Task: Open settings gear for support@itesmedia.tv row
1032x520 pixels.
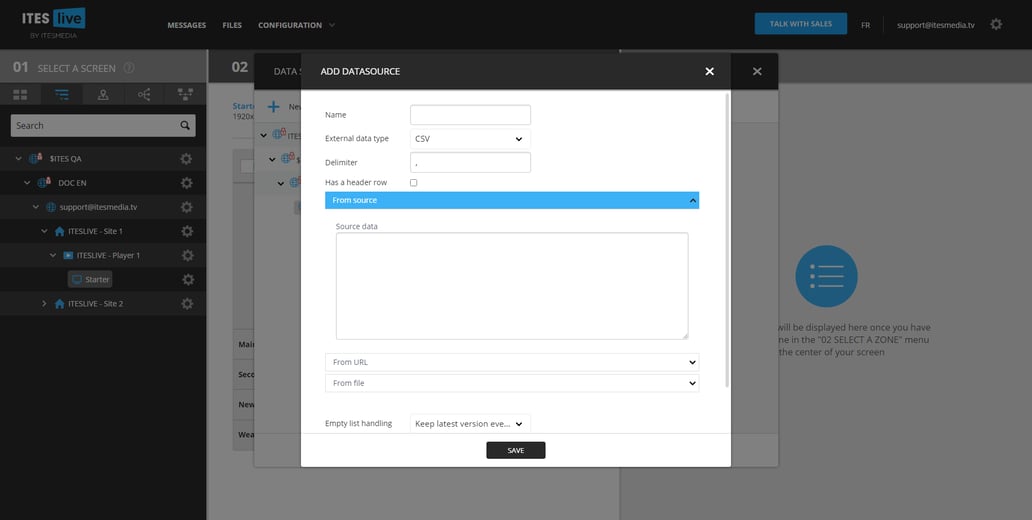Action: click(x=186, y=207)
